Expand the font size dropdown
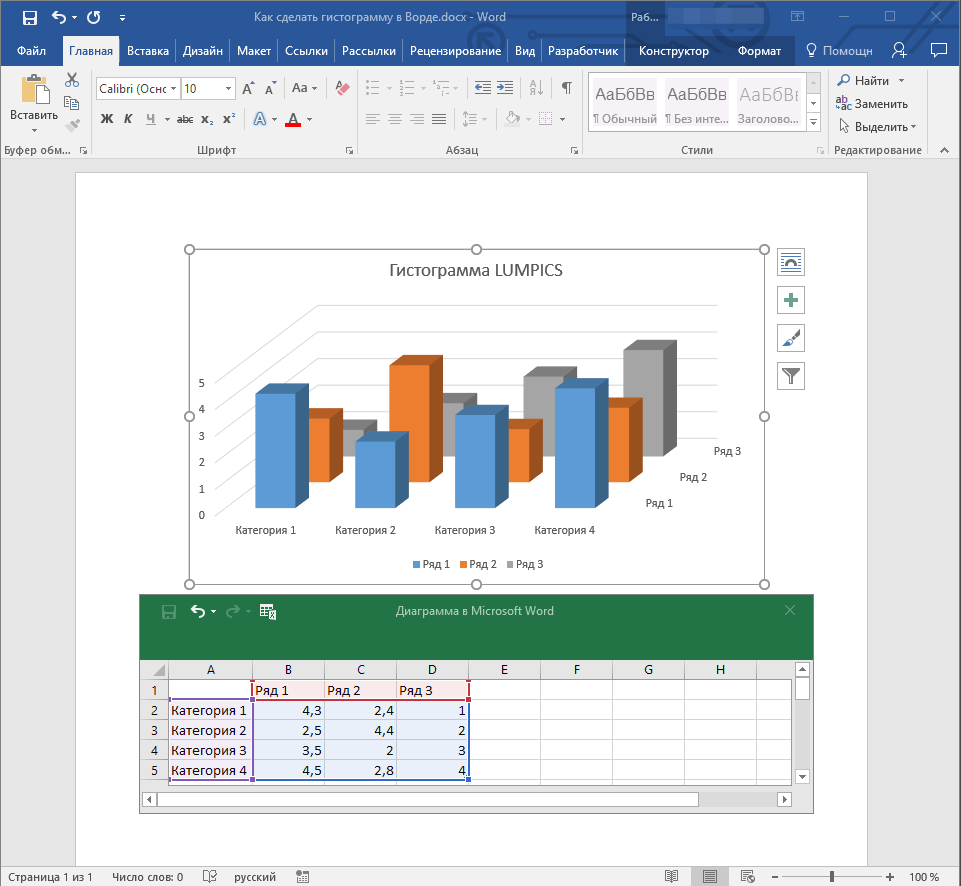Screen dimensions: 961x886 pyautogui.click(x=229, y=89)
